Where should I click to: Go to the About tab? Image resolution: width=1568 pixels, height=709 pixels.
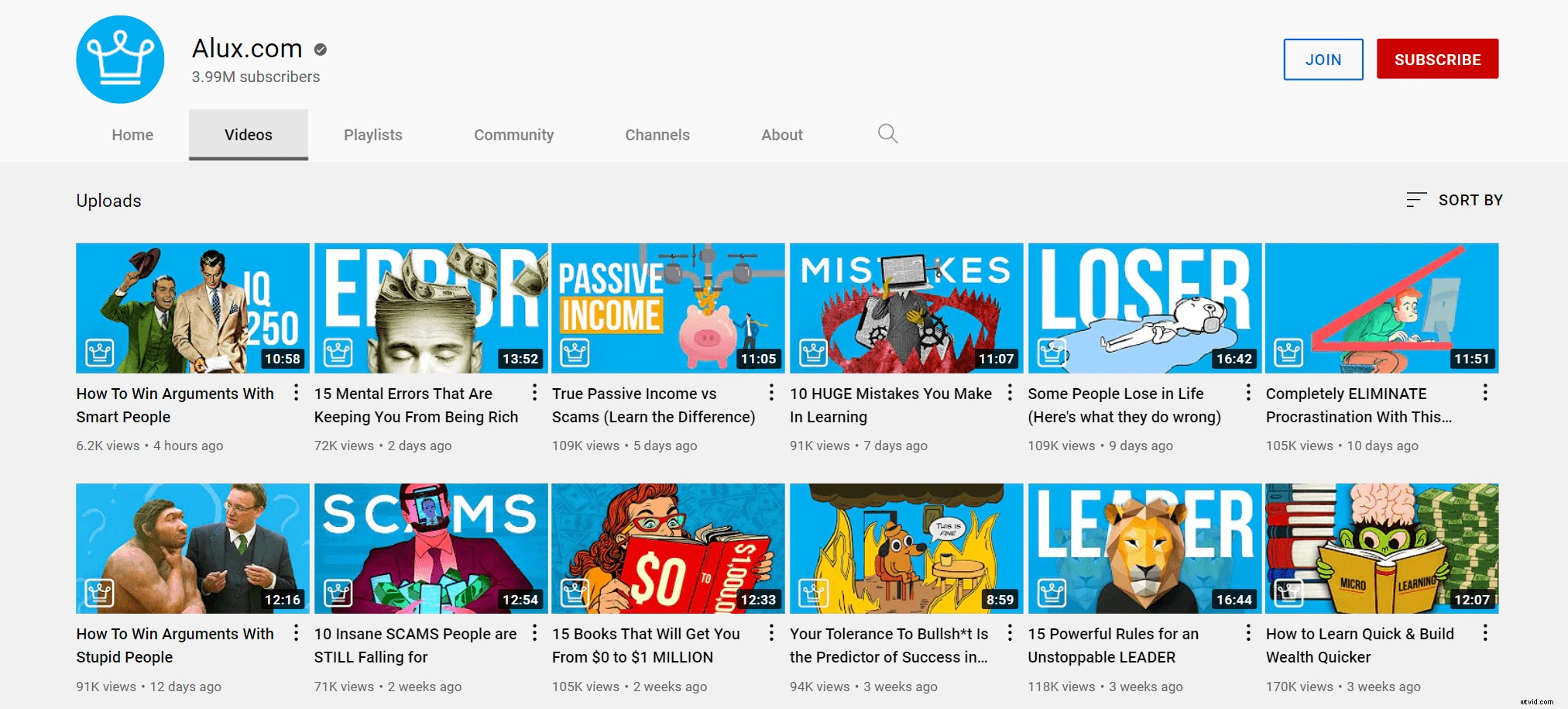(x=781, y=134)
